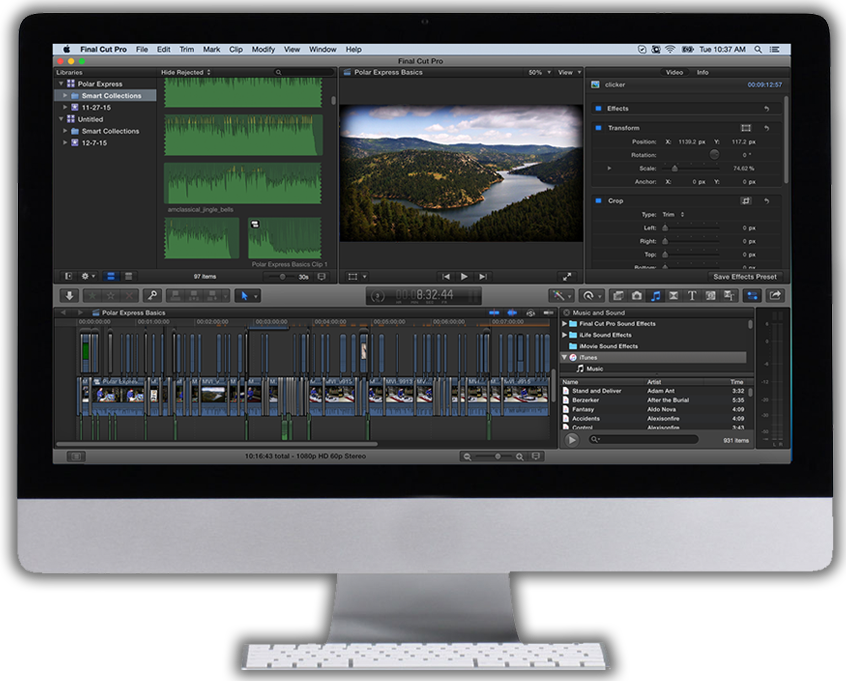Open the Photos browser camera icon
The width and height of the screenshot is (846, 681).
[x=637, y=295]
